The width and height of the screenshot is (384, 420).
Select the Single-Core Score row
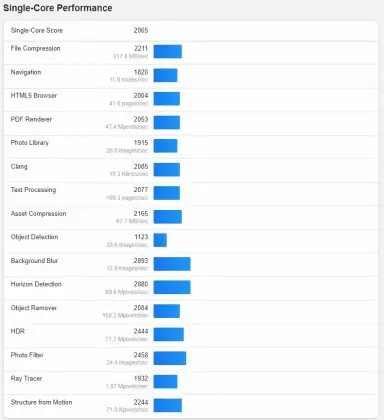click(191, 31)
